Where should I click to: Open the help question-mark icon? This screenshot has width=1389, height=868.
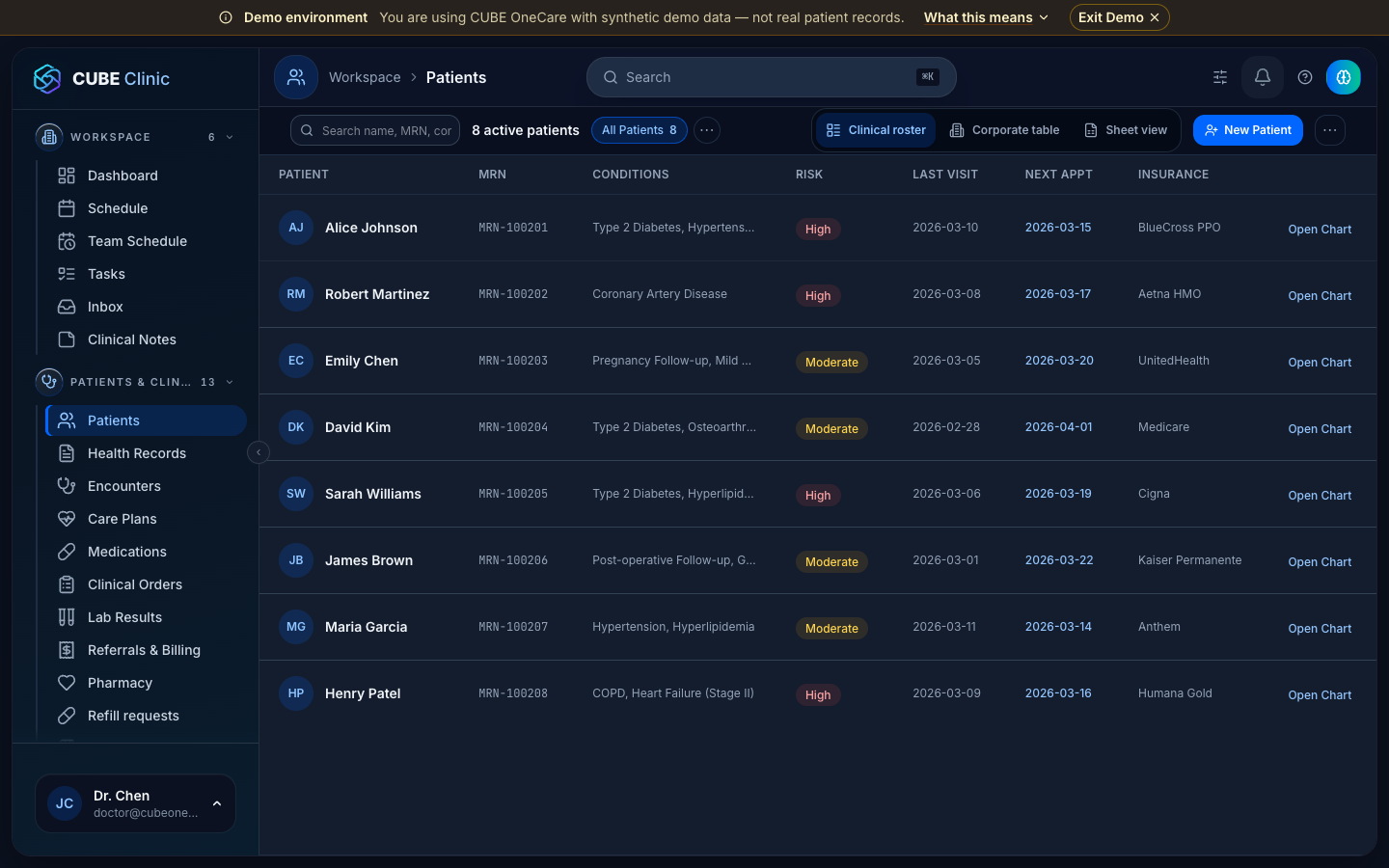[1305, 77]
